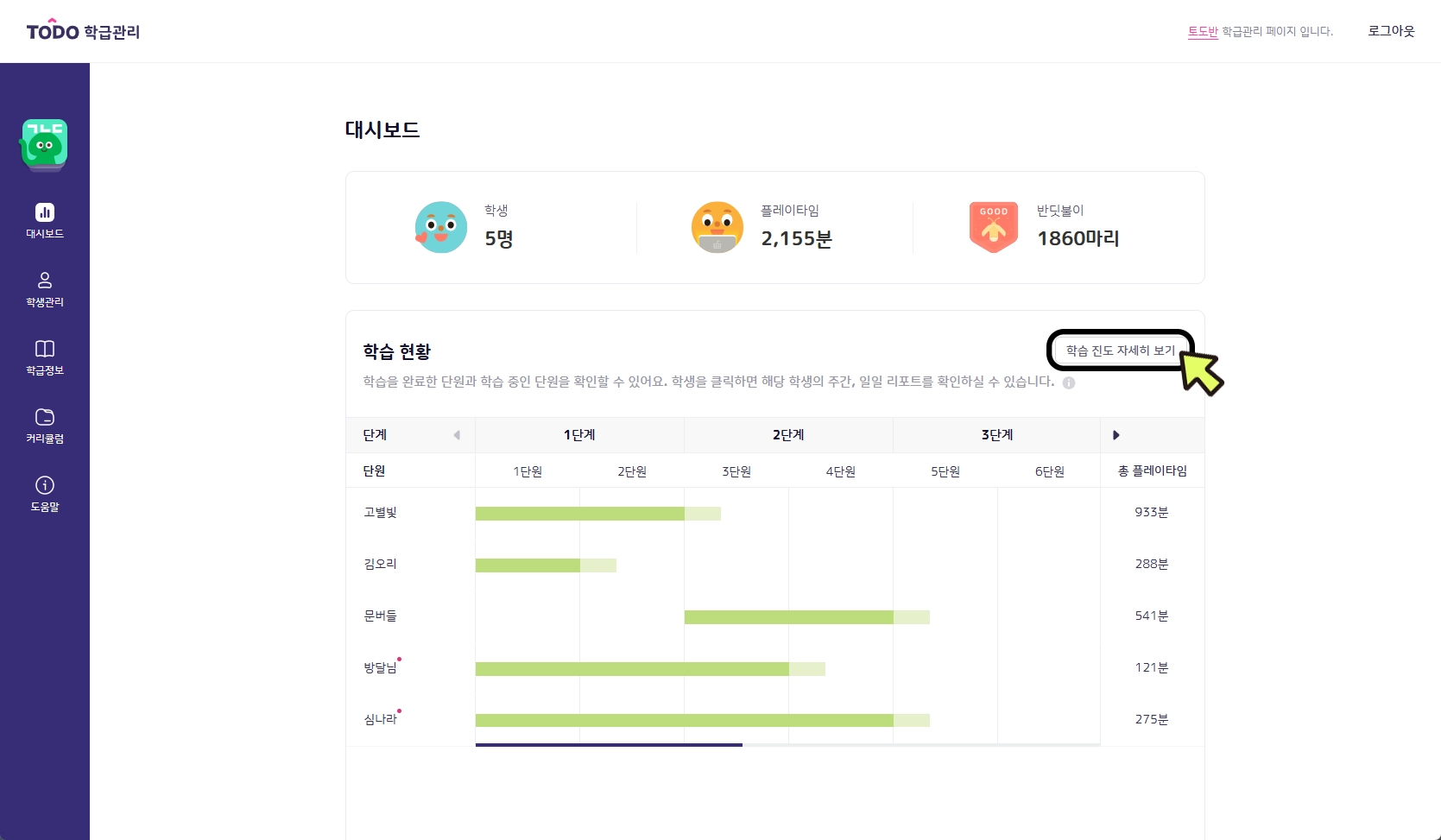Image resolution: width=1441 pixels, height=840 pixels.
Task: Click the 2단계 column header
Action: coord(788,435)
